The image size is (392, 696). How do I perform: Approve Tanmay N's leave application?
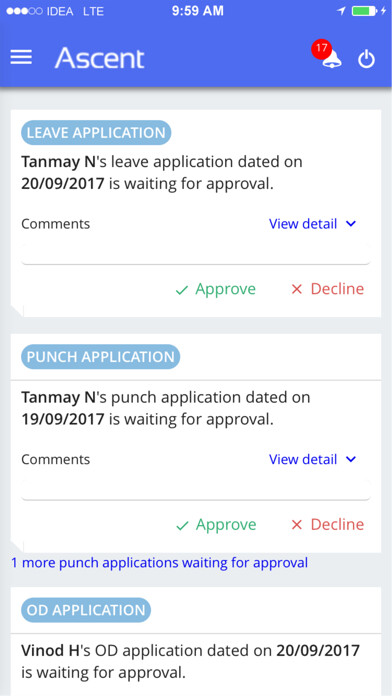(216, 289)
